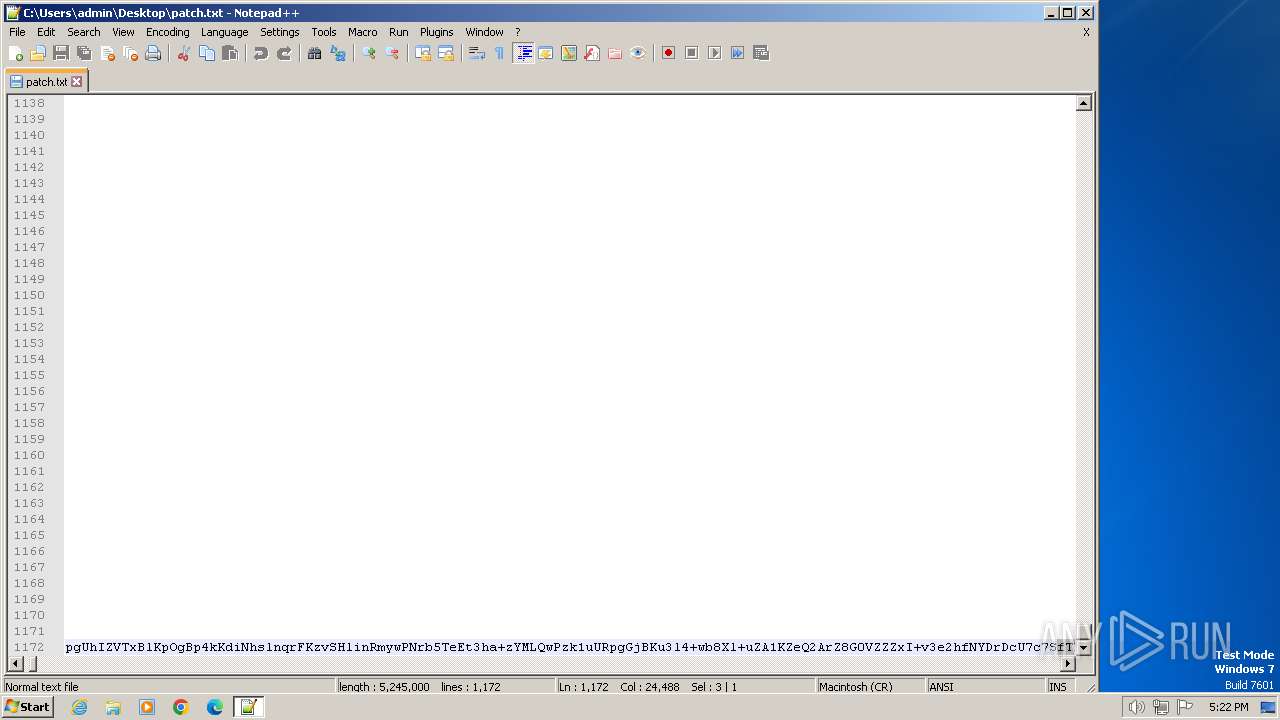Click the Close All toolbar icon
The height and width of the screenshot is (720, 1280).
pyautogui.click(x=130, y=53)
